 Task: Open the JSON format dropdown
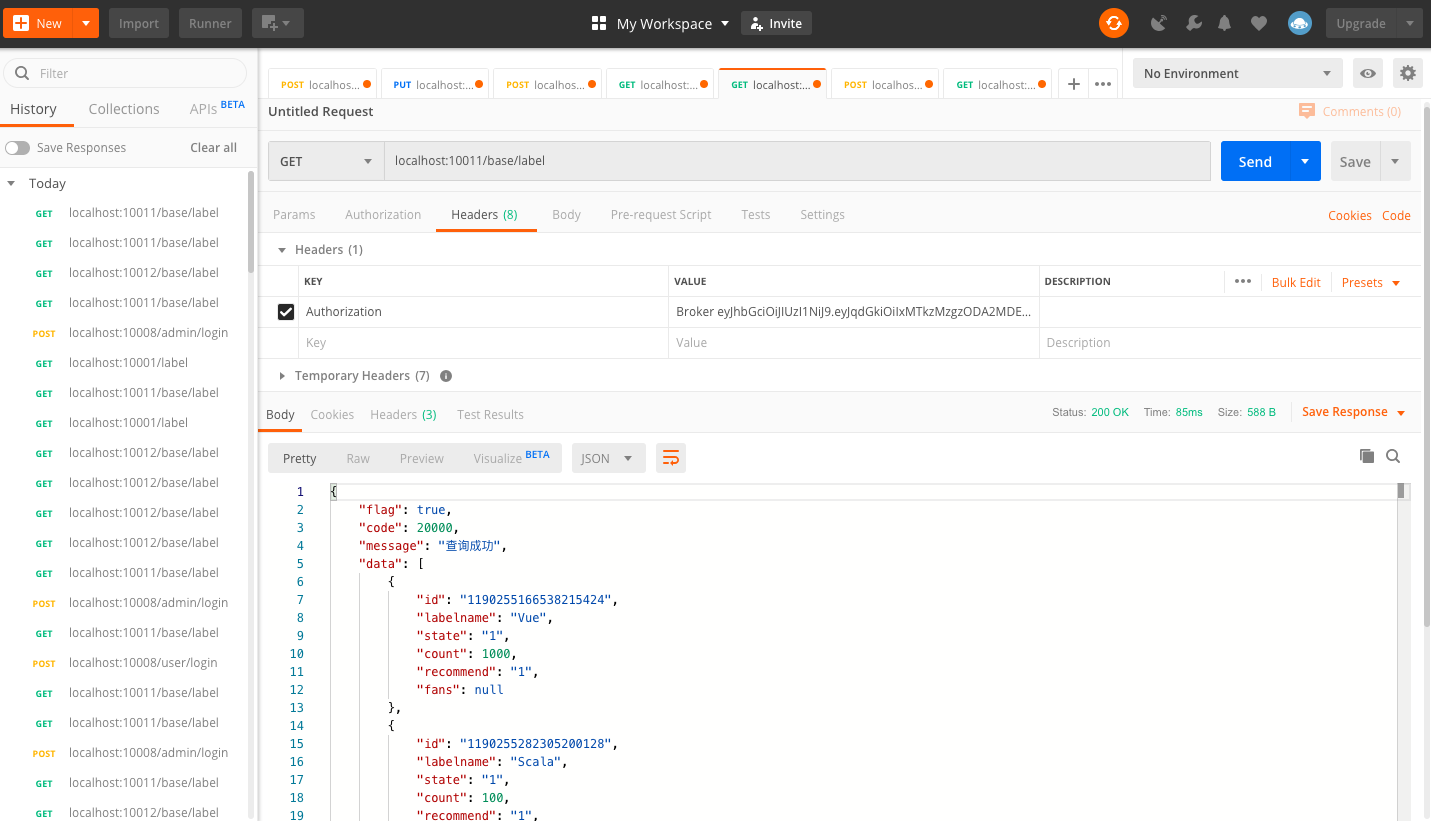pos(608,458)
